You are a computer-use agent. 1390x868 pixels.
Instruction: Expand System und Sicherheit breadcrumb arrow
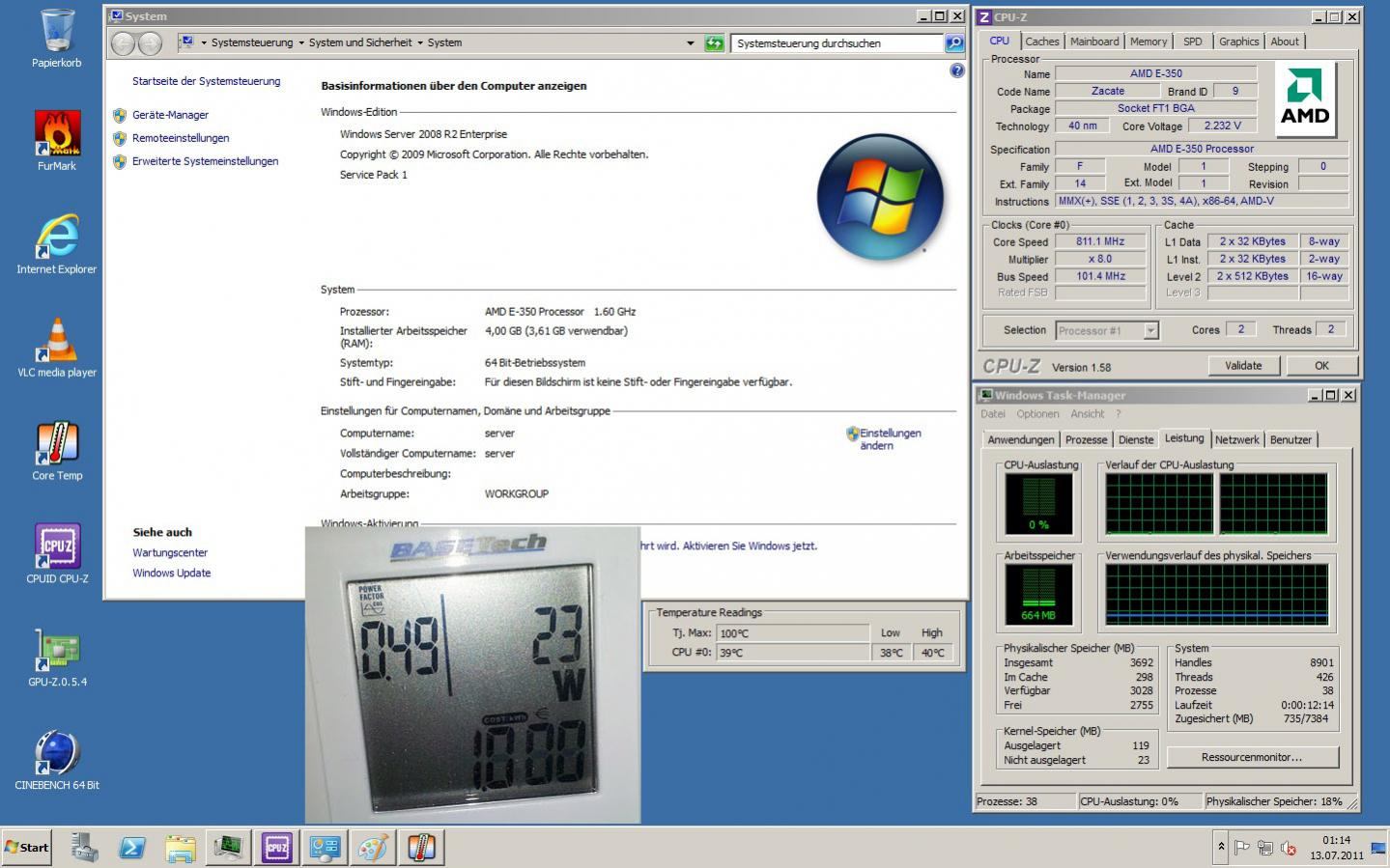(420, 42)
